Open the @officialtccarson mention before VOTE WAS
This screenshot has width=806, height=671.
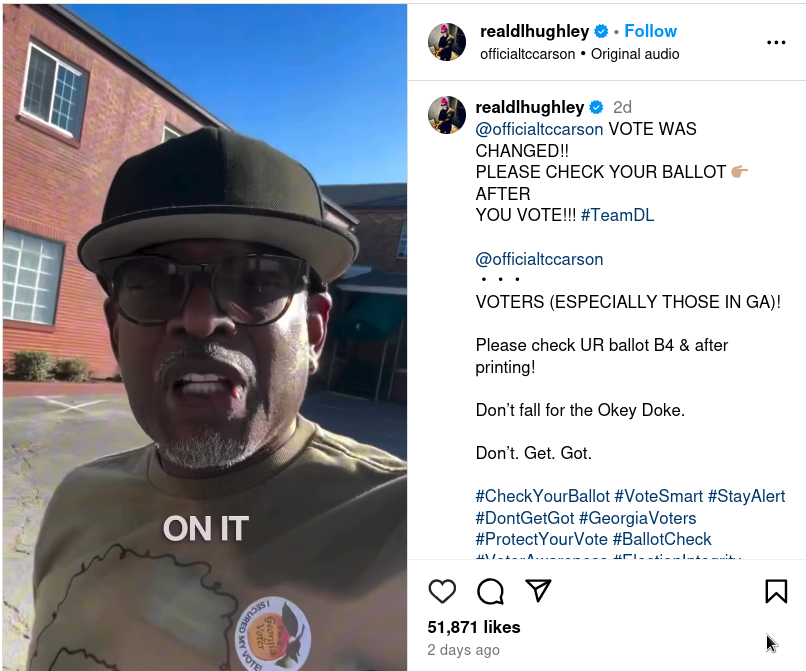coord(539,129)
